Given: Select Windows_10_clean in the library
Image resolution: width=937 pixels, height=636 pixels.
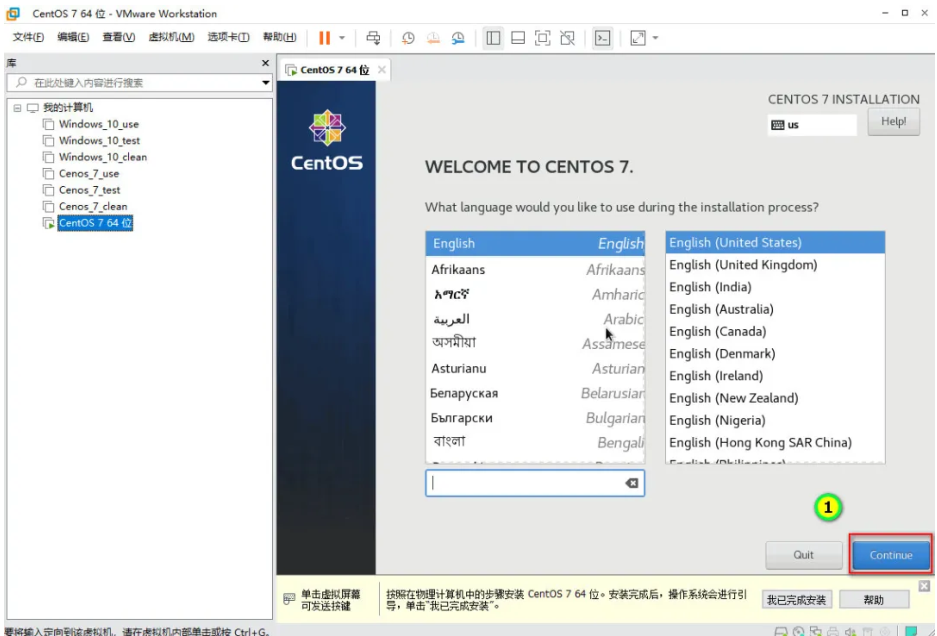Looking at the screenshot, I should click(103, 157).
